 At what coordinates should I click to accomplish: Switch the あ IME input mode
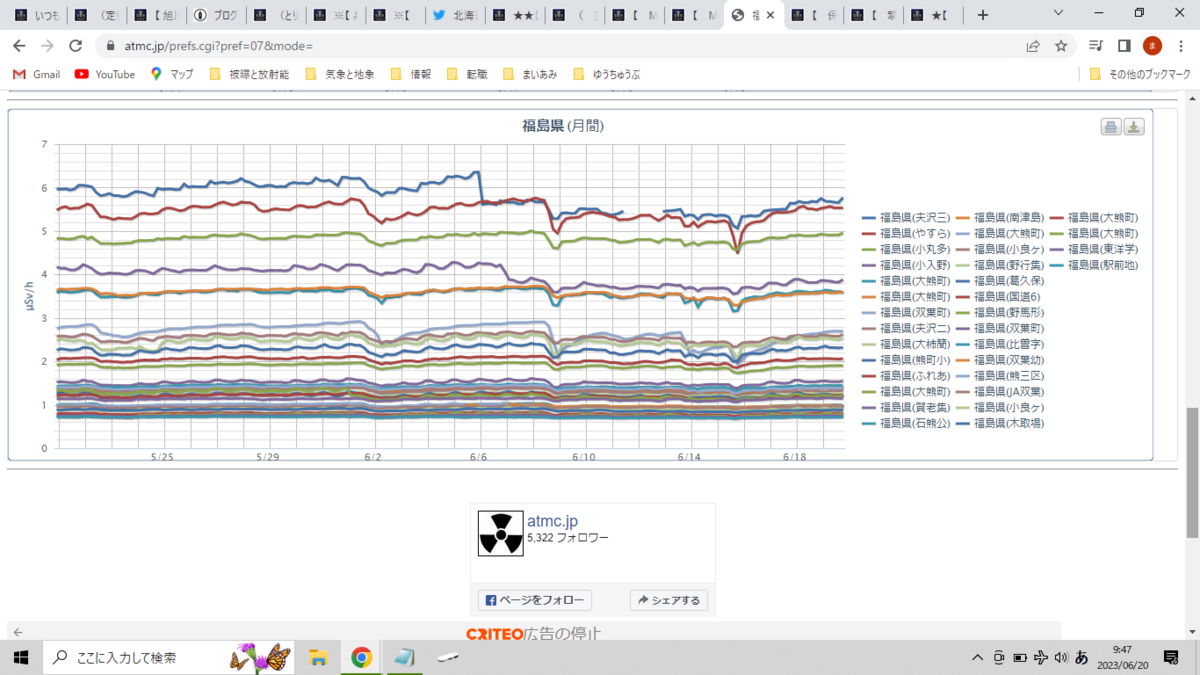(x=1081, y=657)
